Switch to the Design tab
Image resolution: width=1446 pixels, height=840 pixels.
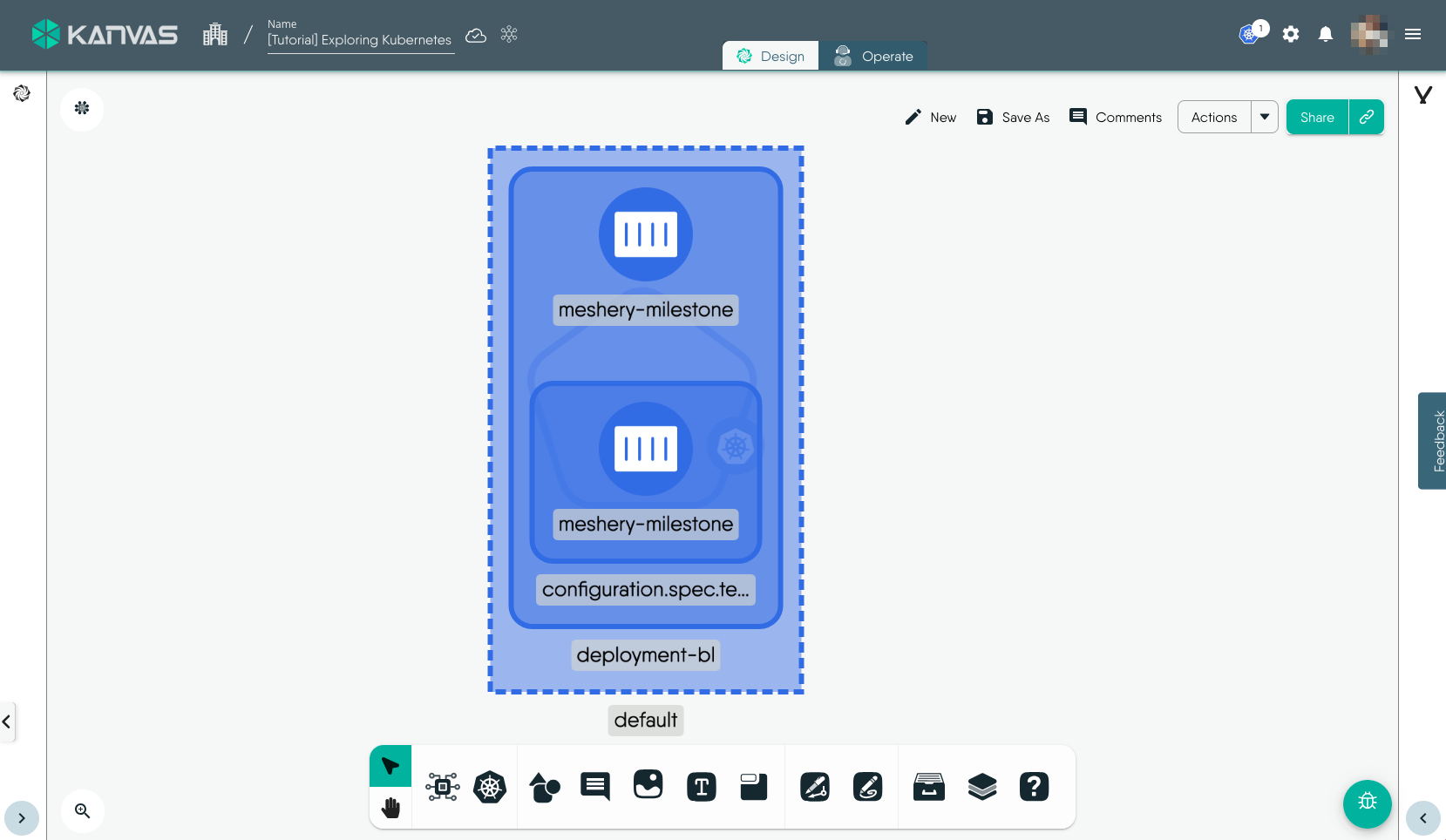tap(771, 56)
